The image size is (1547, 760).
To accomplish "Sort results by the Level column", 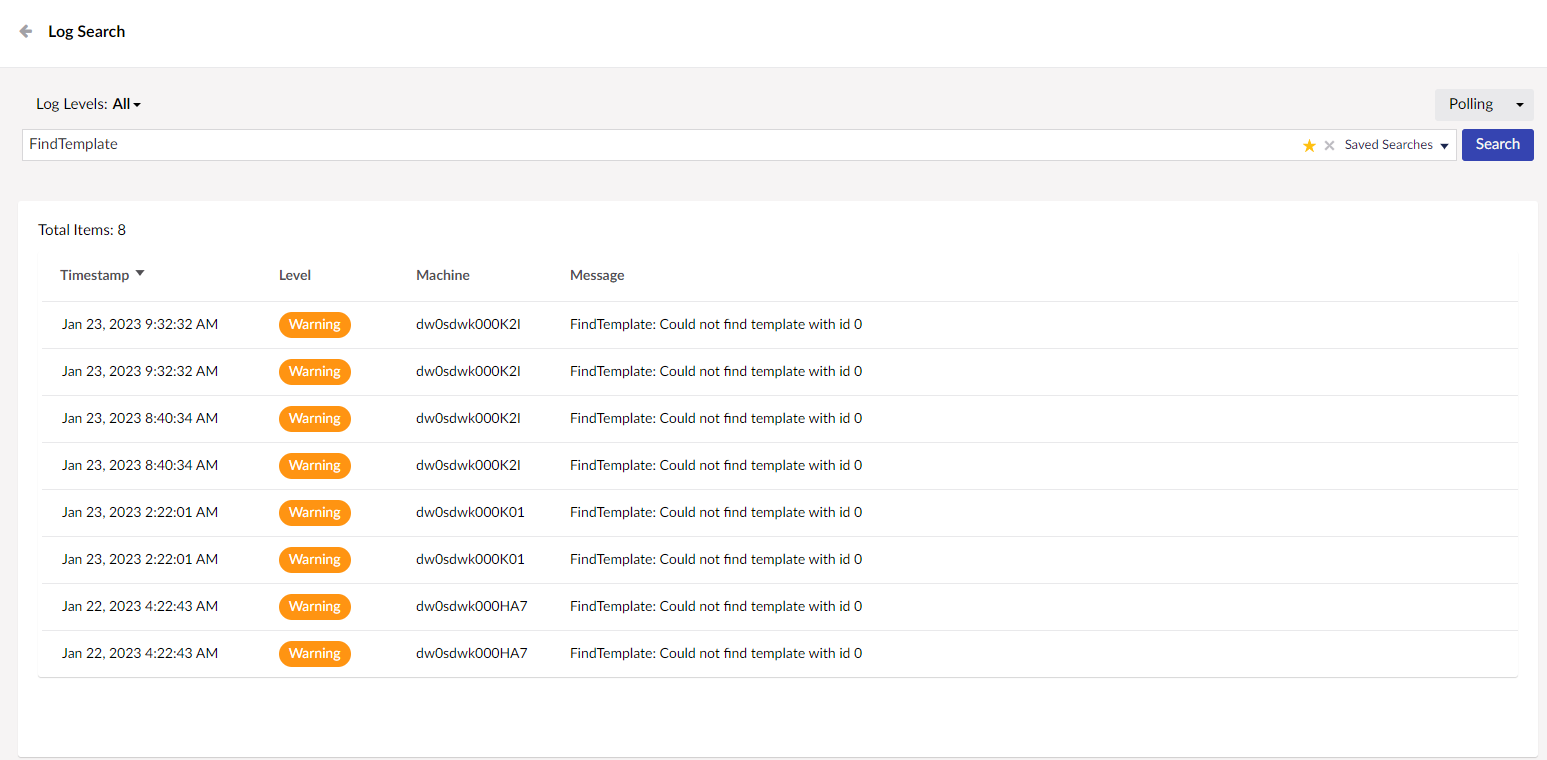I will [x=295, y=274].
